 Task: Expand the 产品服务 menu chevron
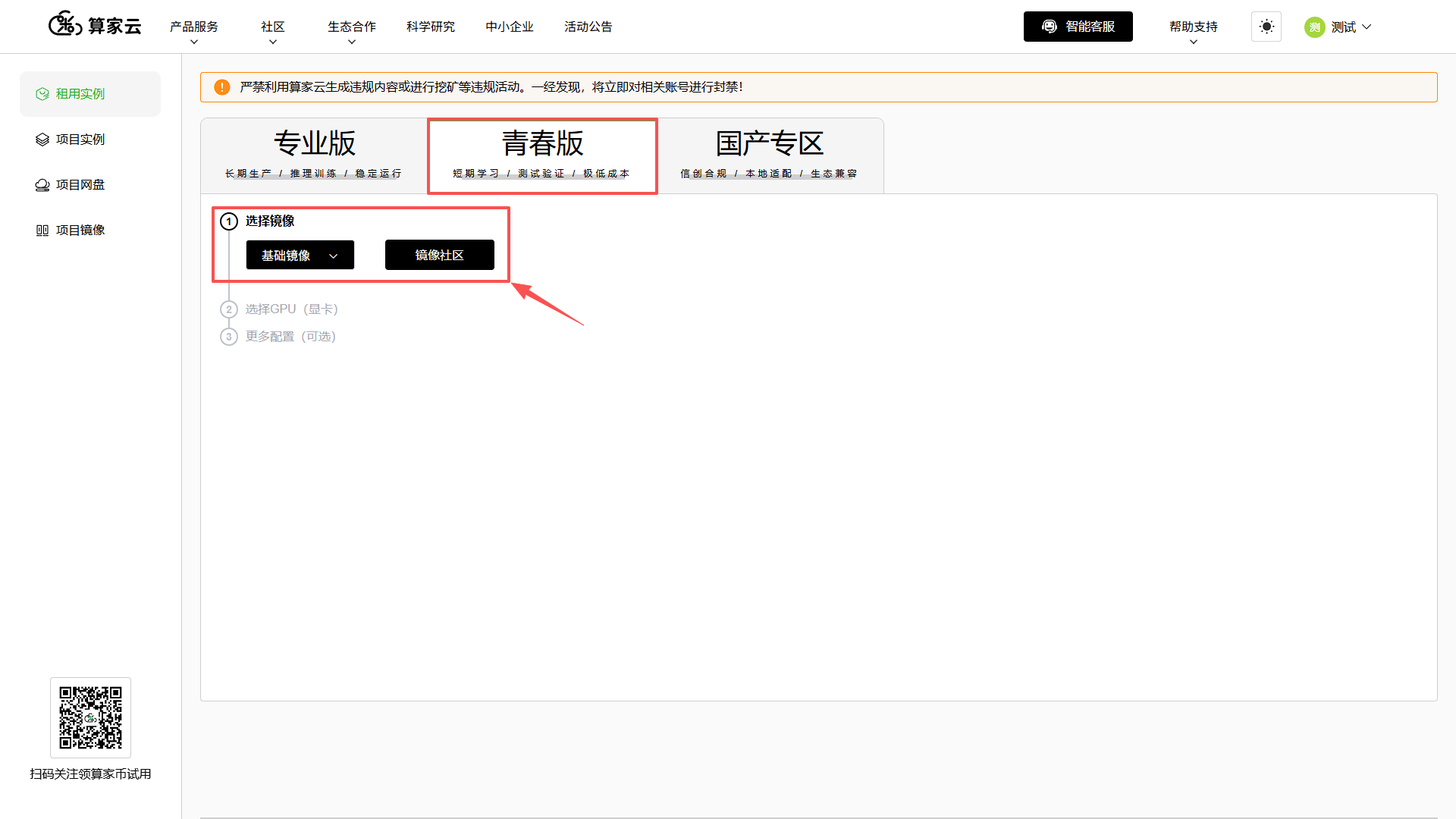point(194,42)
